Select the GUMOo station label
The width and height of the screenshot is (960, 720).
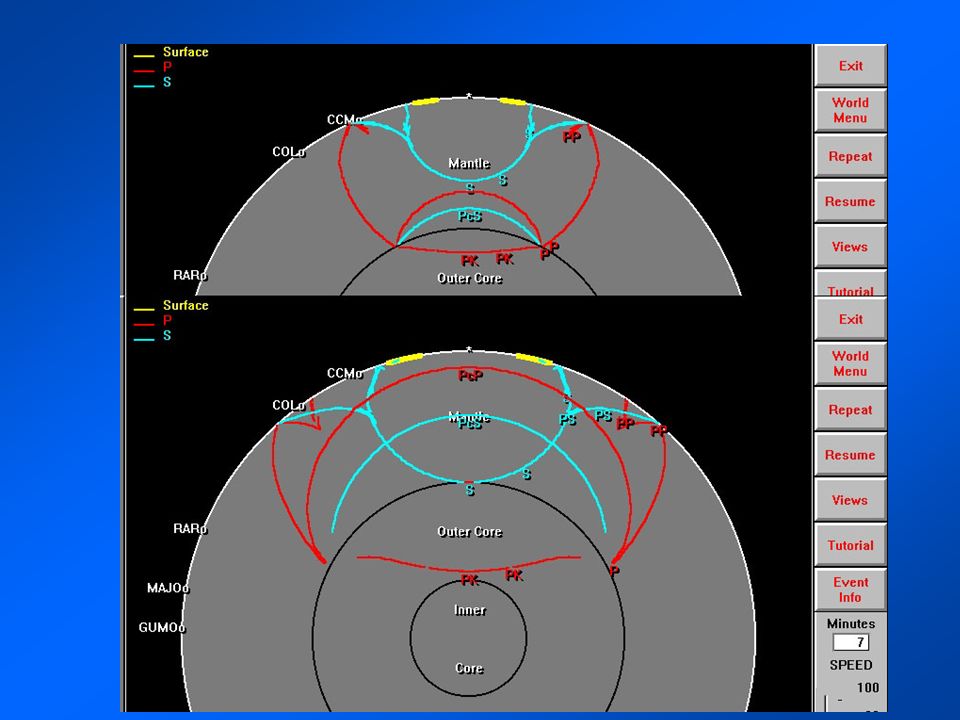(x=162, y=628)
